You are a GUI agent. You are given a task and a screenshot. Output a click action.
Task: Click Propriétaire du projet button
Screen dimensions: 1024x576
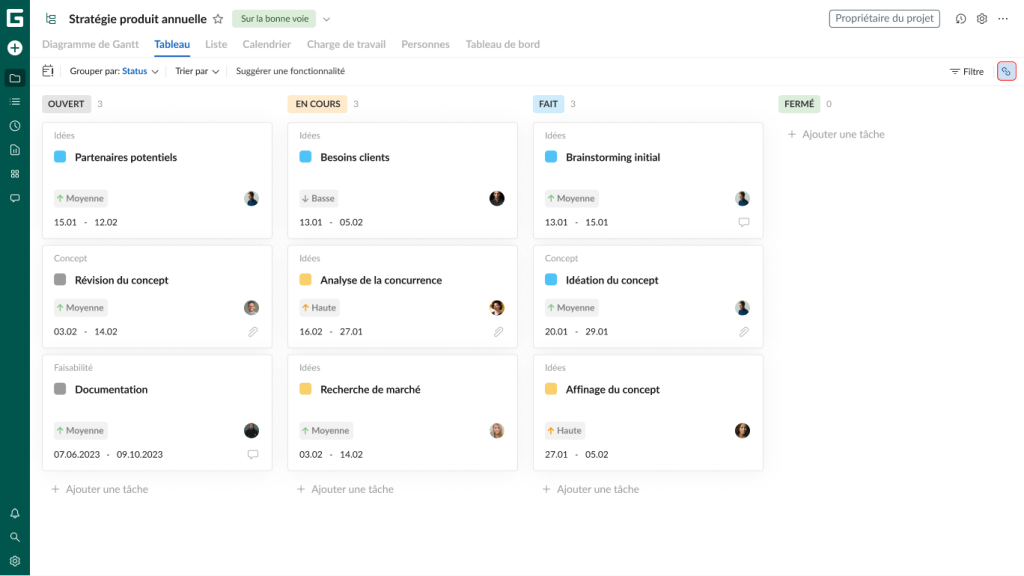pyautogui.click(x=884, y=18)
